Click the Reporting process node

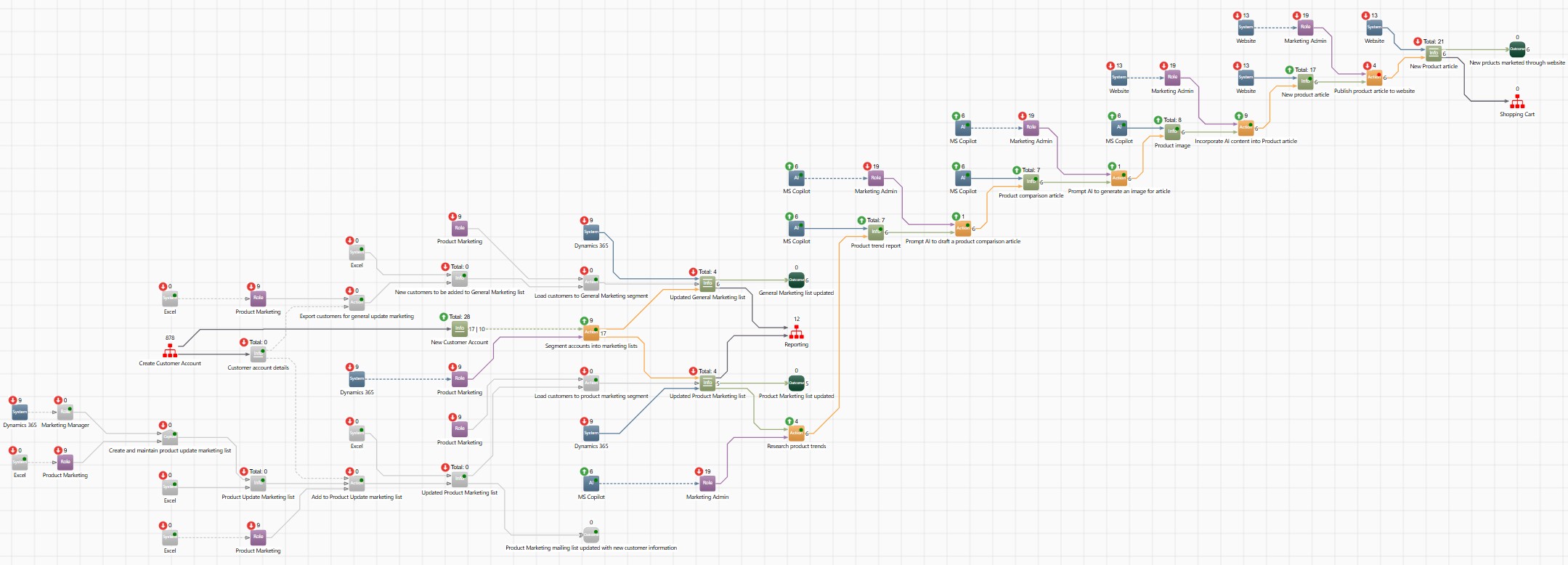[797, 332]
